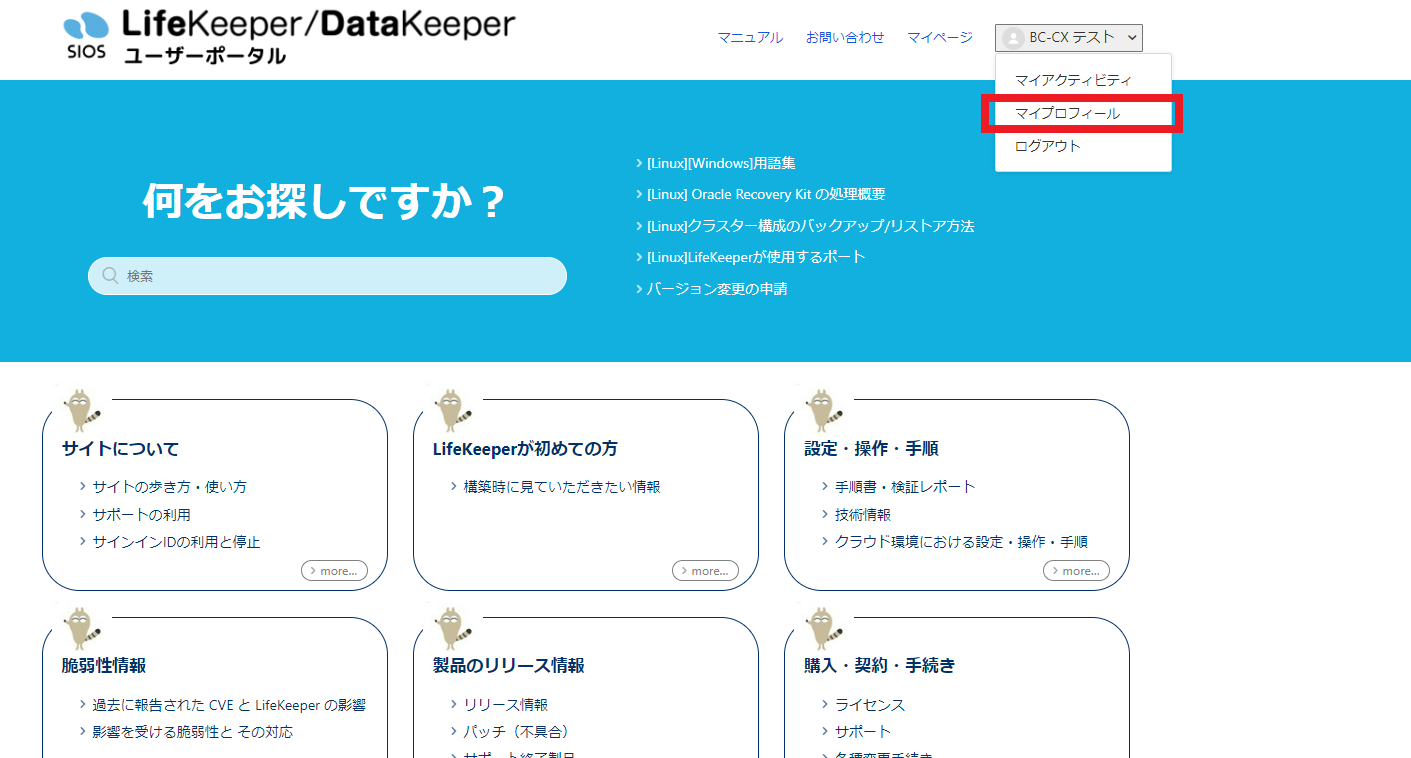Image resolution: width=1411 pixels, height=758 pixels.
Task: Click the raccoon mascot above サイトについて
Action: [x=82, y=409]
